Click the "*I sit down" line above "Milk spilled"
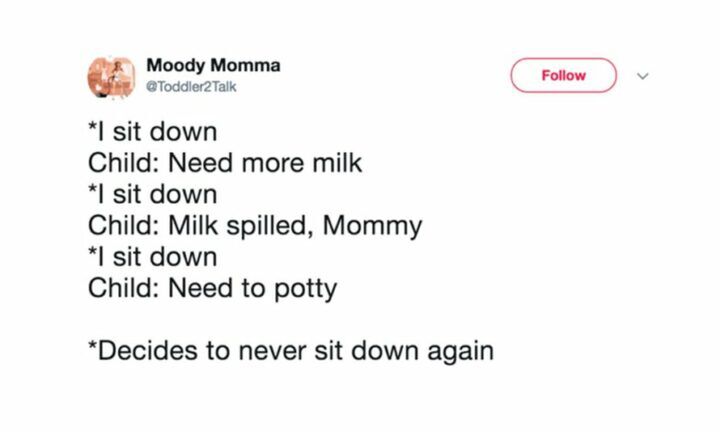Viewport: 720px width, 432px height. [x=152, y=194]
